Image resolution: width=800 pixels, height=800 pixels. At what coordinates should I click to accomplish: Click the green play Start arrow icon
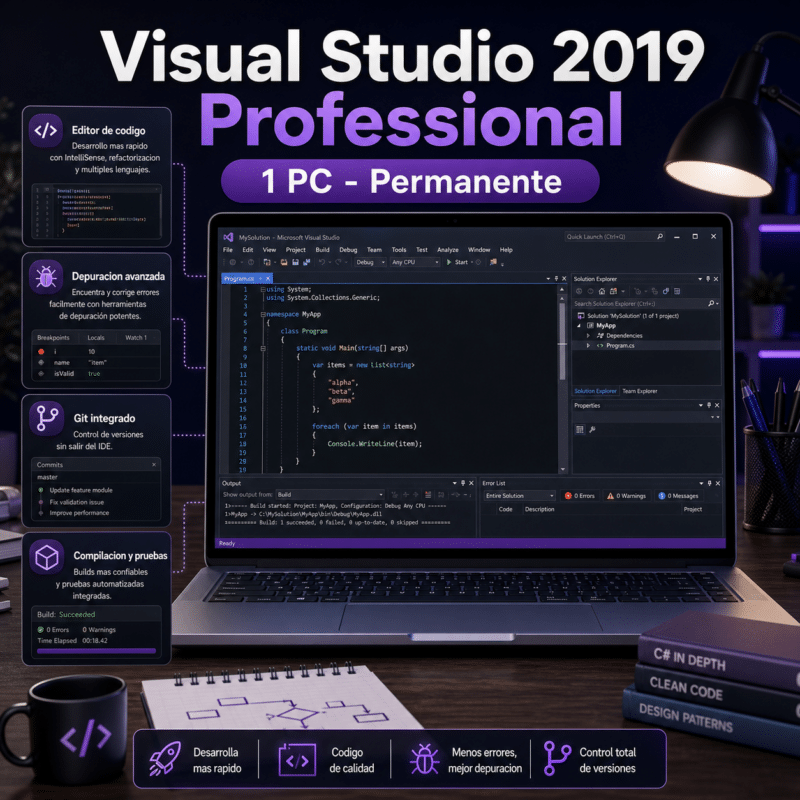tap(449, 262)
